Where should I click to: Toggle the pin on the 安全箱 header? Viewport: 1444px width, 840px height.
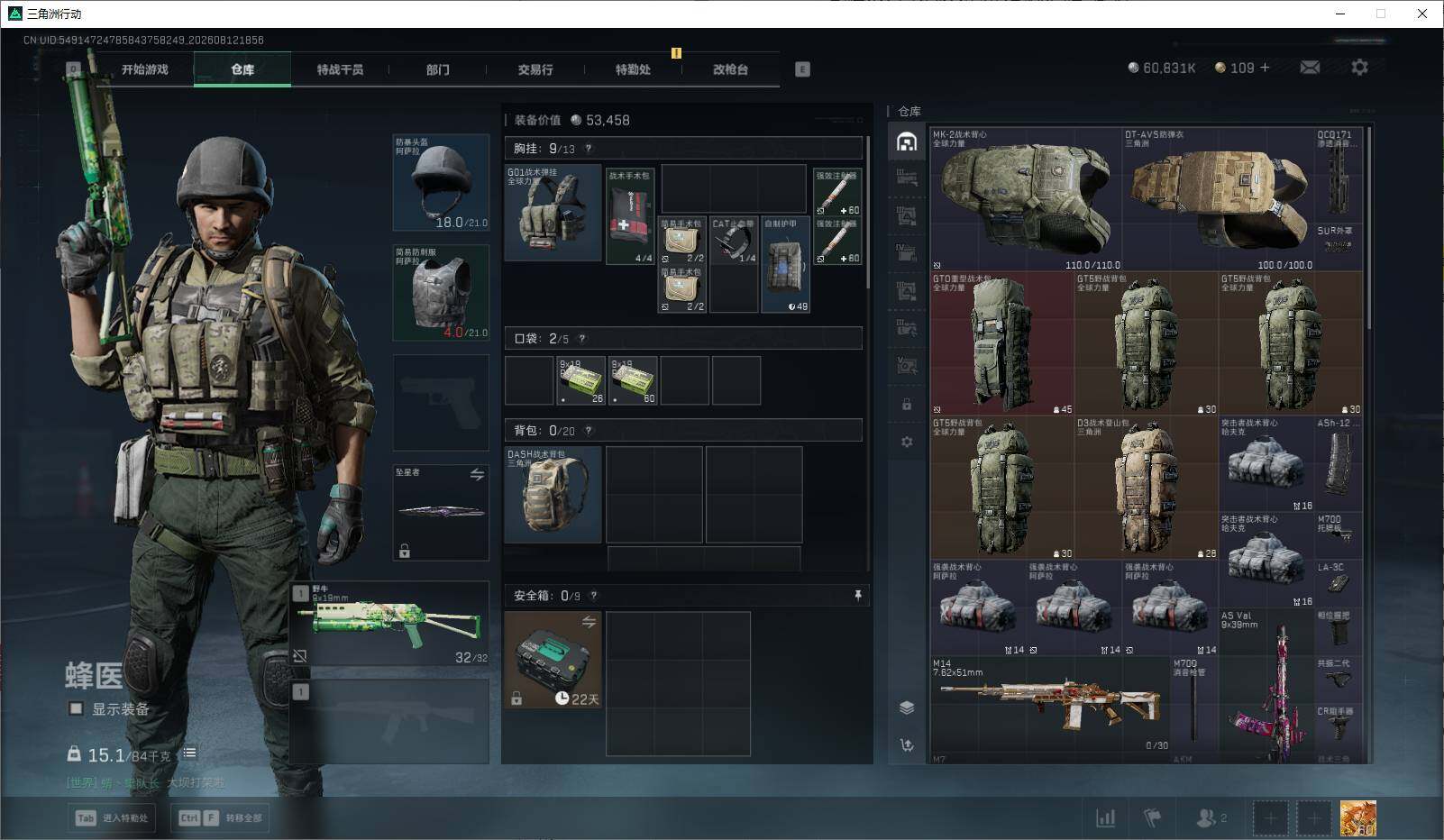(x=857, y=596)
